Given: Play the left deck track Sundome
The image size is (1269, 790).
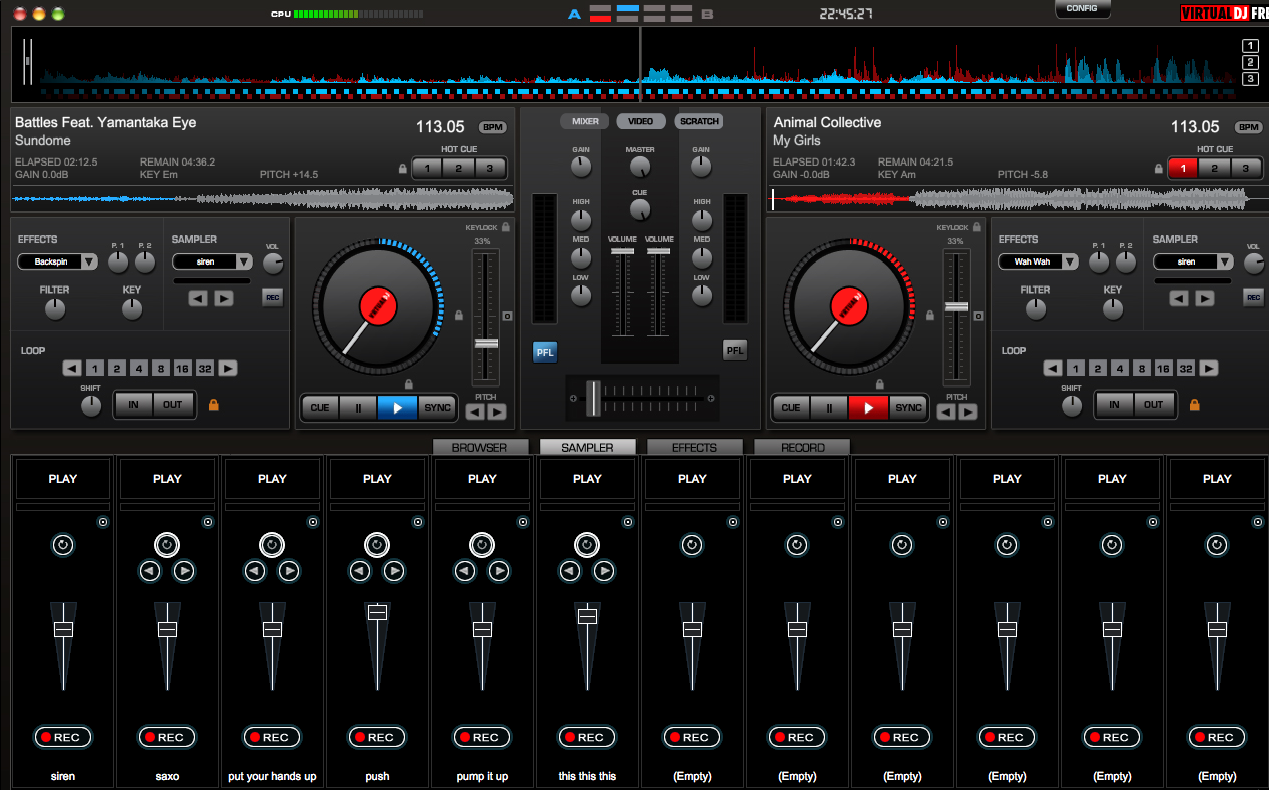Looking at the screenshot, I should pyautogui.click(x=397, y=408).
